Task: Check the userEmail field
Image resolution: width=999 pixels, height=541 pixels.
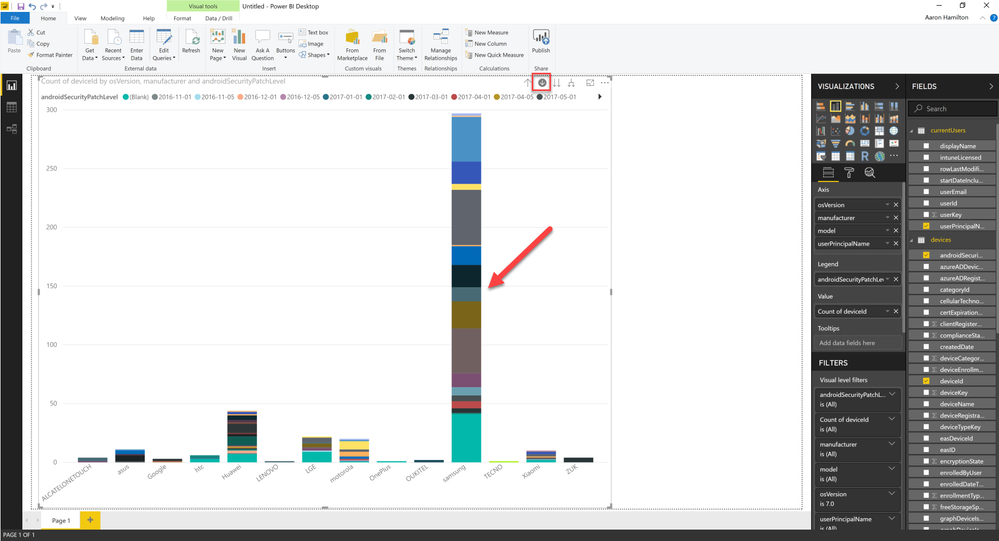Action: [926, 192]
